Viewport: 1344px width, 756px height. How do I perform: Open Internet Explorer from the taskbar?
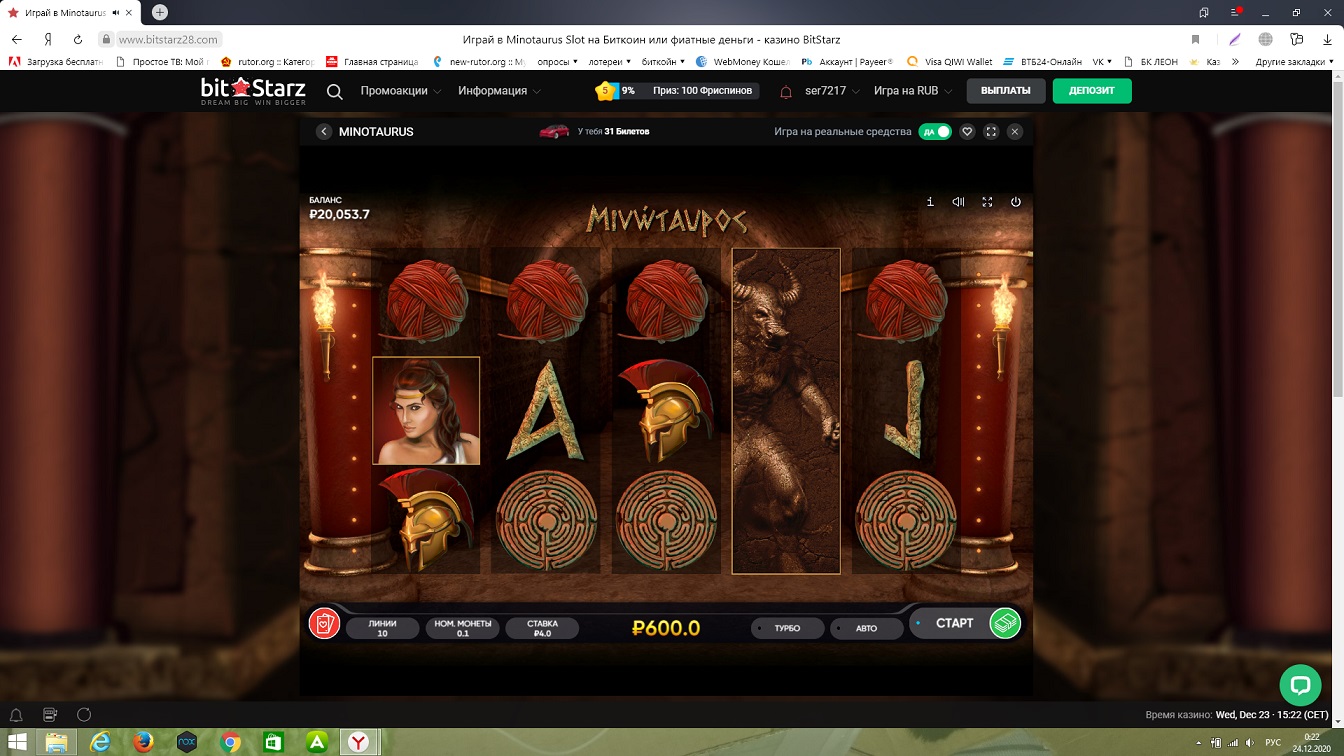pos(100,742)
